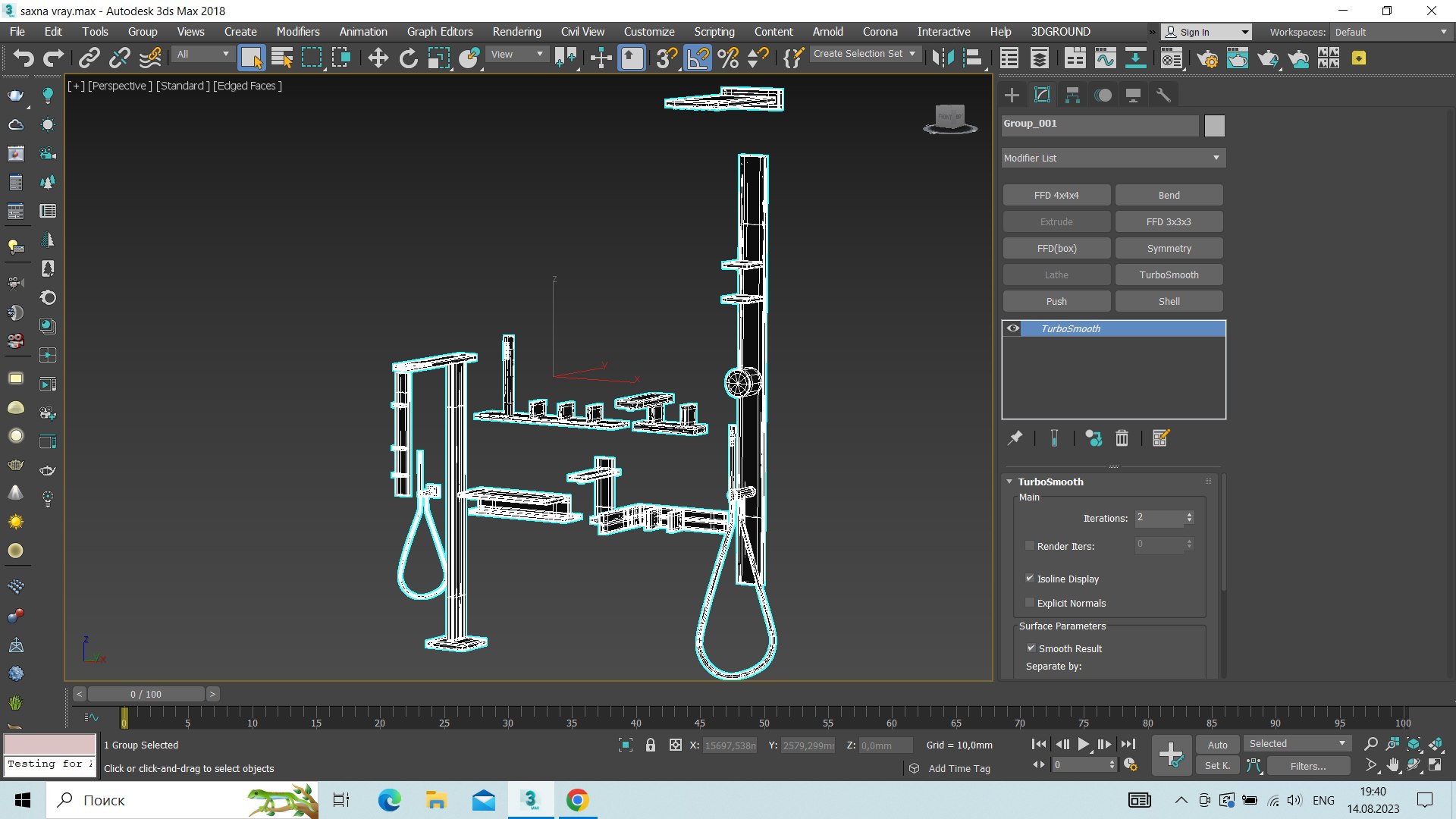Uncheck Smooth Result checkbox
The image size is (1456, 819).
1031,648
